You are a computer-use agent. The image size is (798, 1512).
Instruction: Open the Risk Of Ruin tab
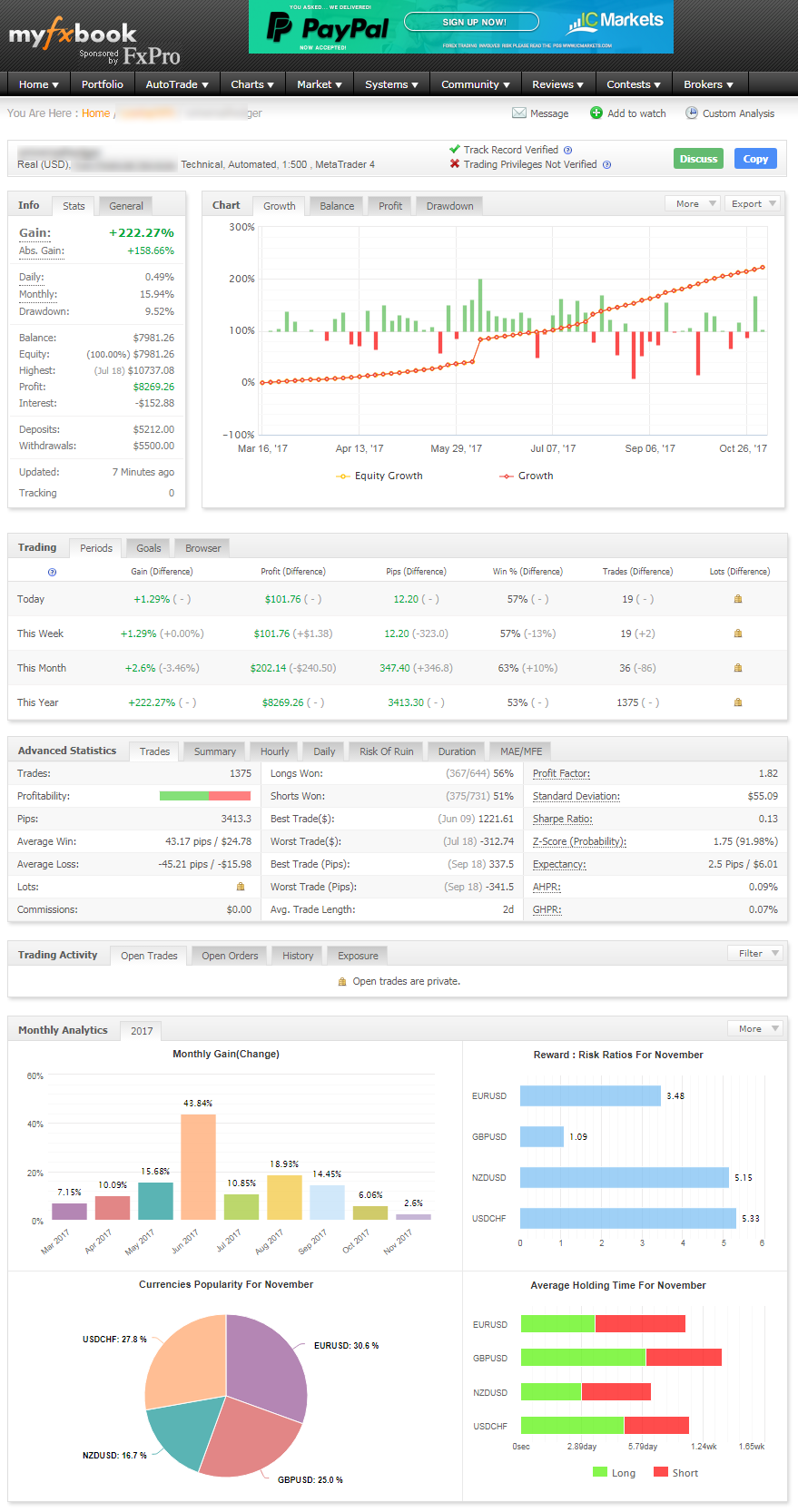(x=386, y=751)
